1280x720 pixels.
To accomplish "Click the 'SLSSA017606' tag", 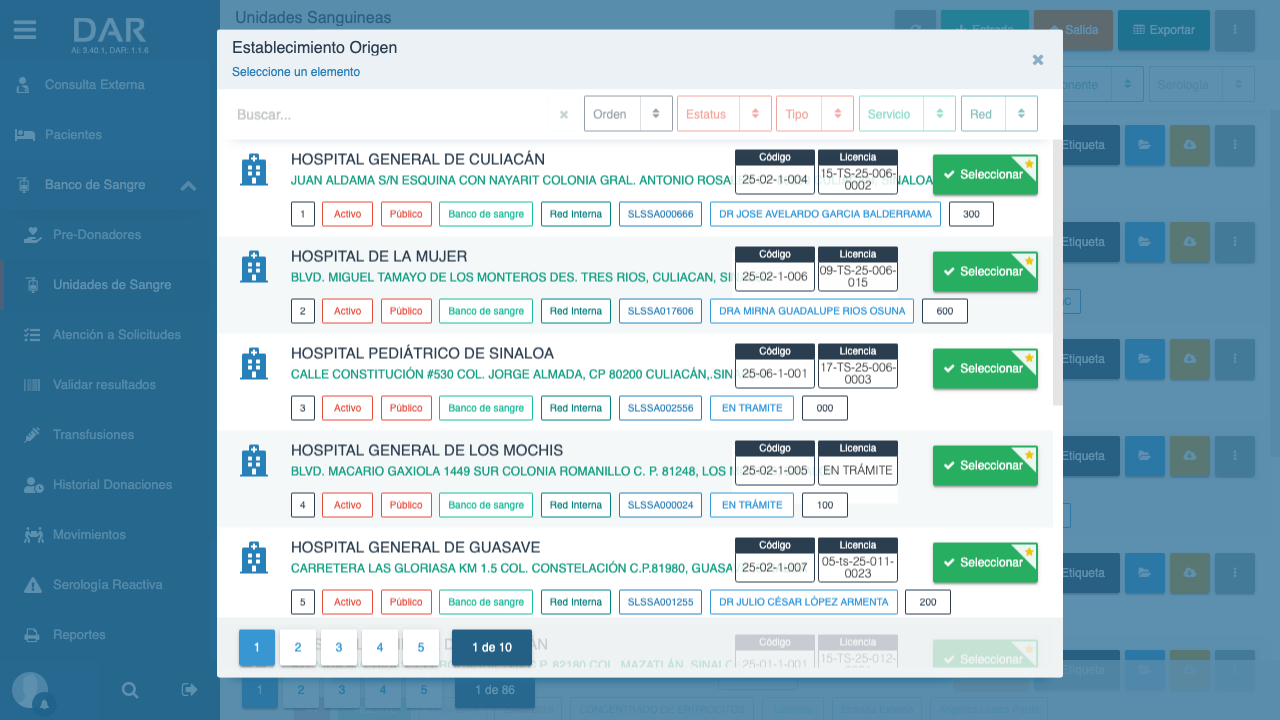I will click(660, 311).
